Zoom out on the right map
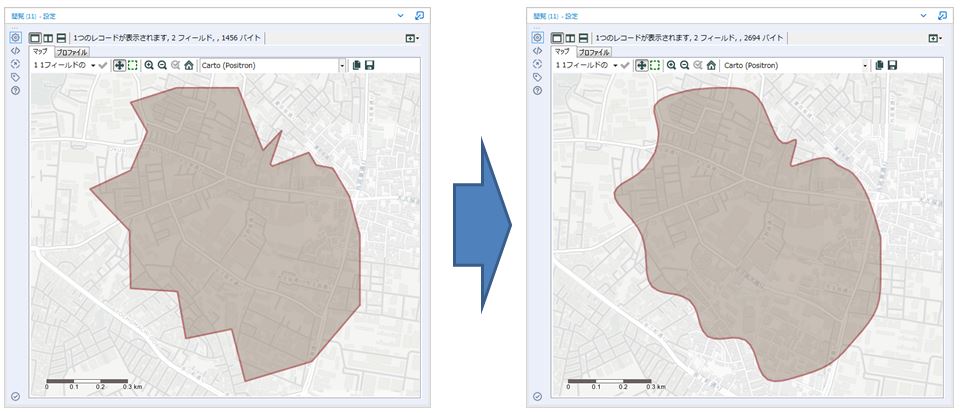966x413 pixels. [x=684, y=65]
